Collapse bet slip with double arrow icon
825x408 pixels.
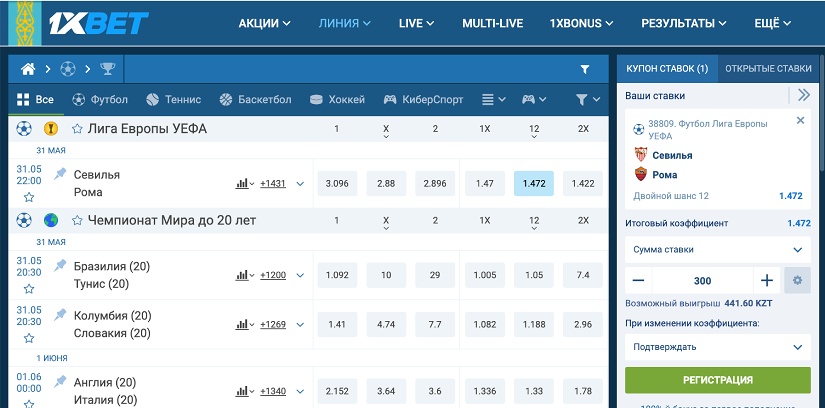(803, 95)
